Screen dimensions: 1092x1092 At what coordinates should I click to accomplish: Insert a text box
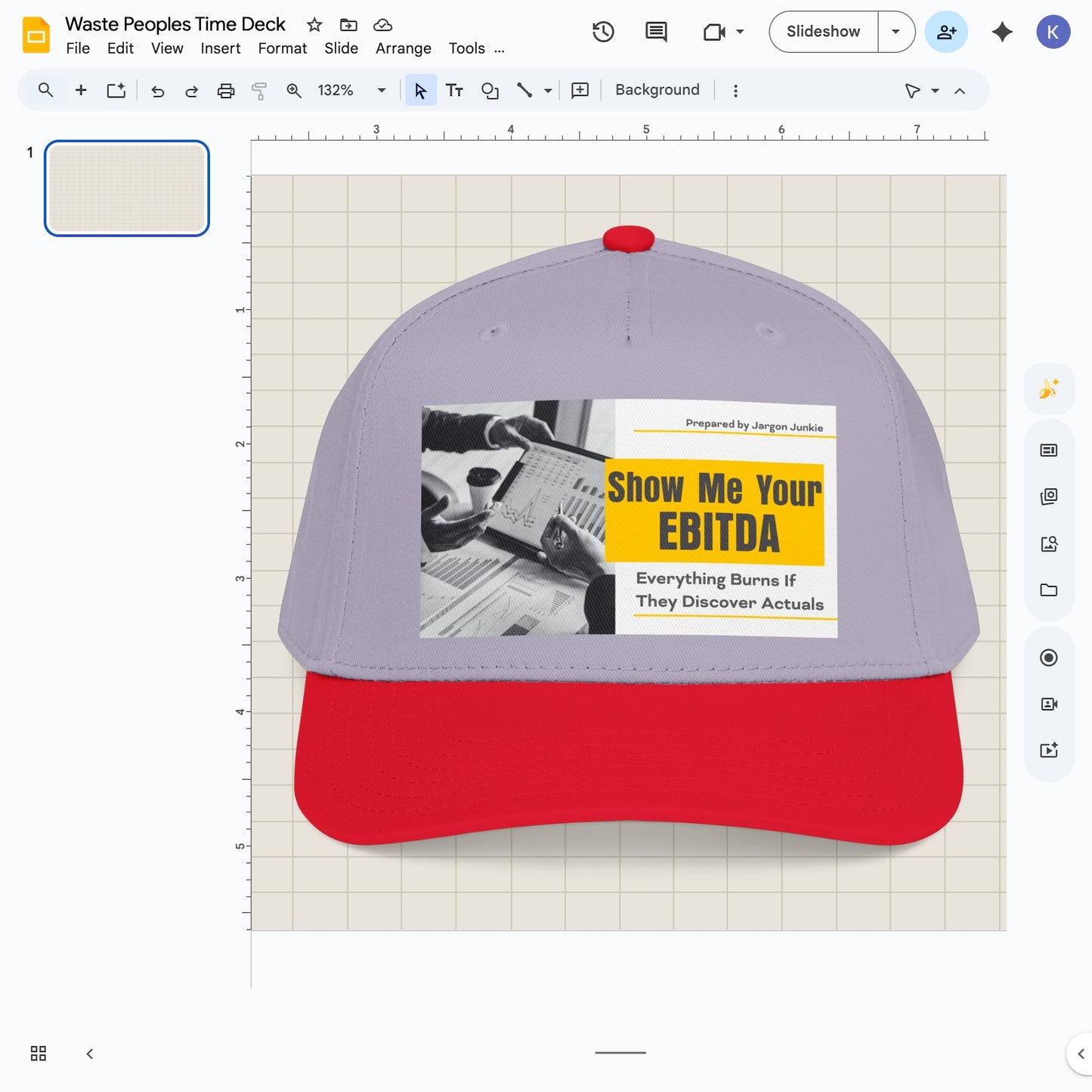pos(454,91)
